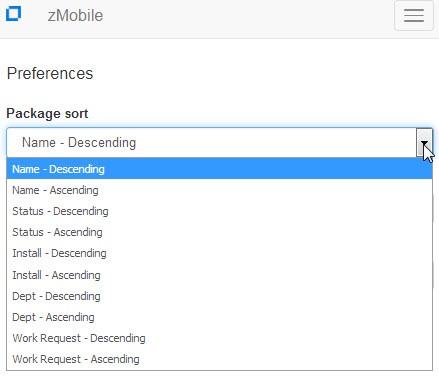The width and height of the screenshot is (439, 376).
Task: Pick Install - Descending from list
Action: tap(219, 253)
